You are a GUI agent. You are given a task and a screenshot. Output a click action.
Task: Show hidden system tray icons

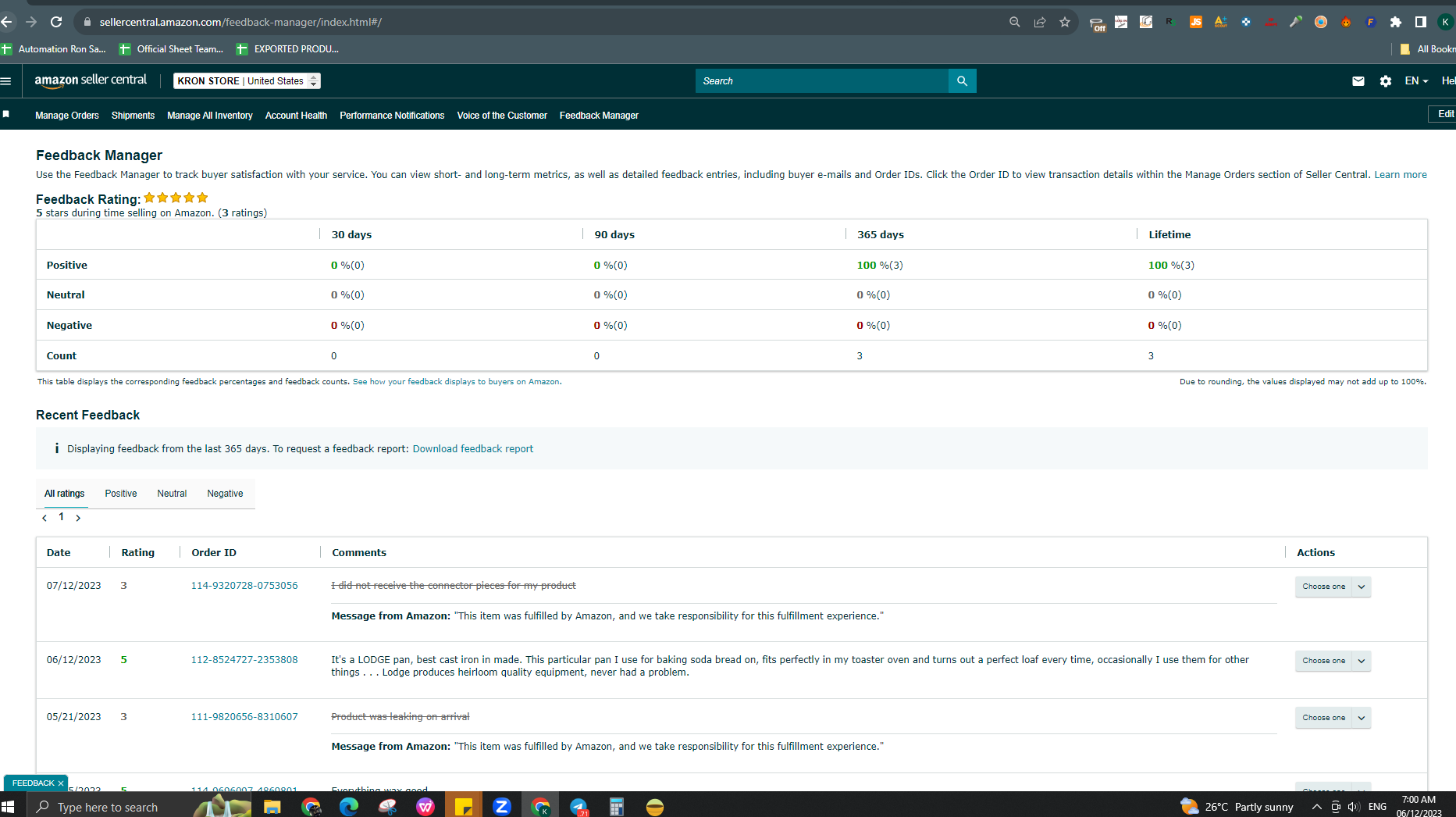[x=1317, y=807]
